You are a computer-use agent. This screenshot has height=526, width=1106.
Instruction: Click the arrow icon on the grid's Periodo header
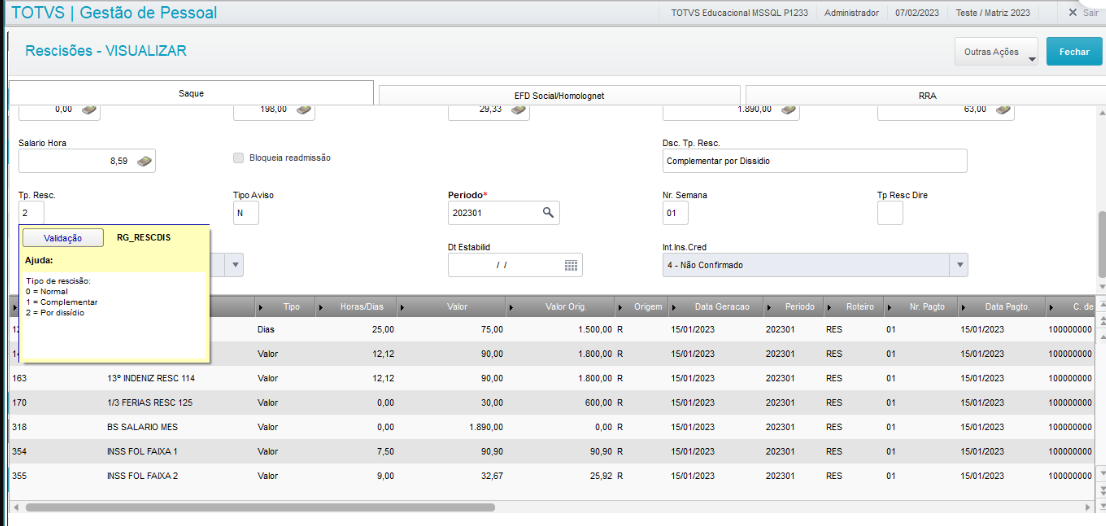770,307
